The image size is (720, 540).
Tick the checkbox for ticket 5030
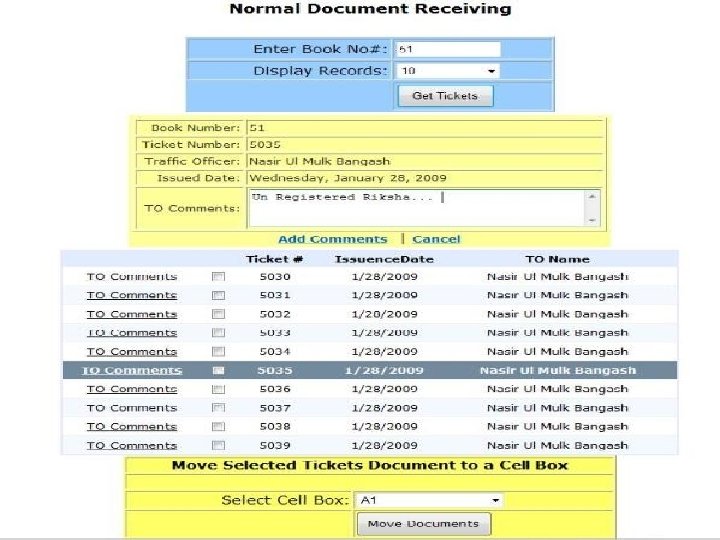click(218, 276)
